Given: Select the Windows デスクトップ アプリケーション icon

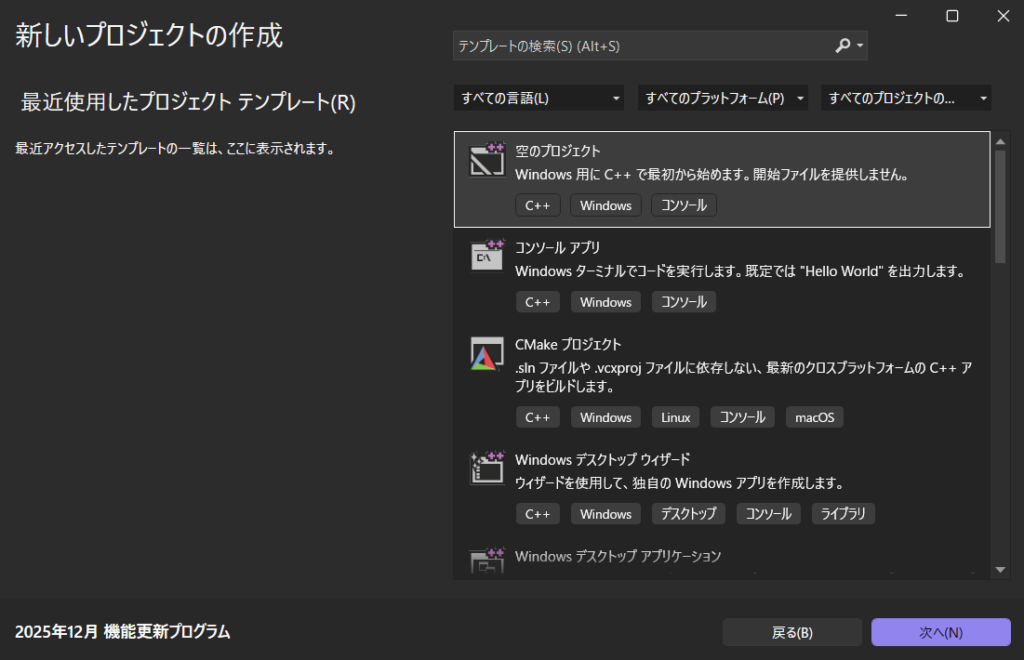Looking at the screenshot, I should [487, 561].
